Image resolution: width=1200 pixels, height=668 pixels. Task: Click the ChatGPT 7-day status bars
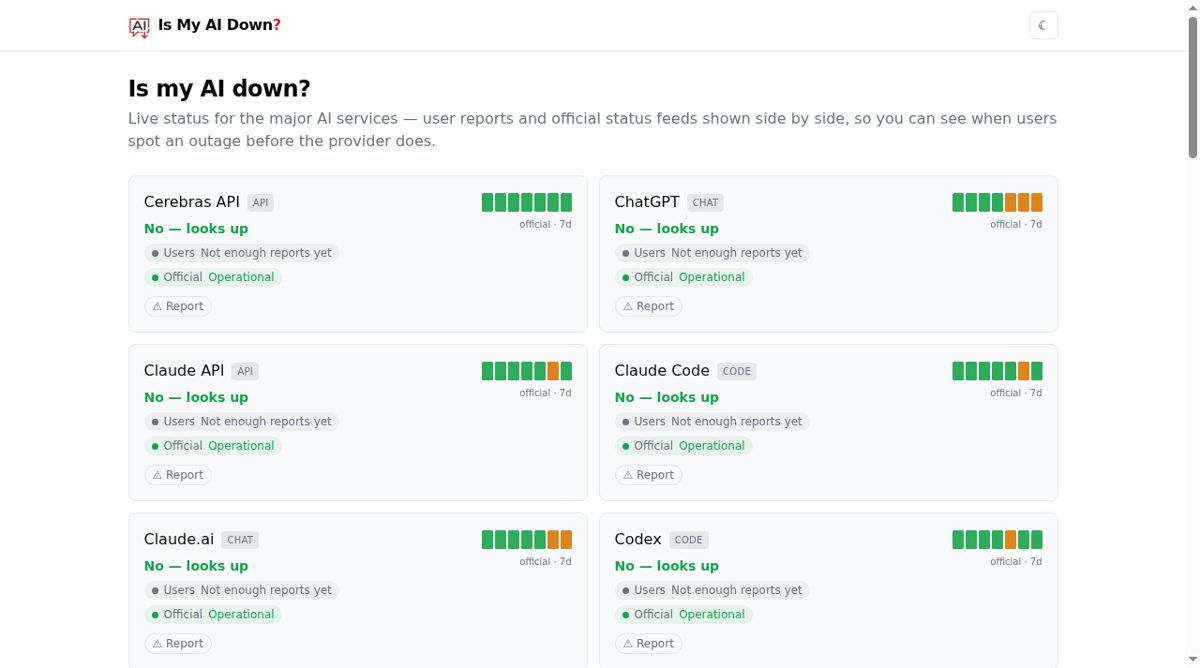tap(997, 202)
